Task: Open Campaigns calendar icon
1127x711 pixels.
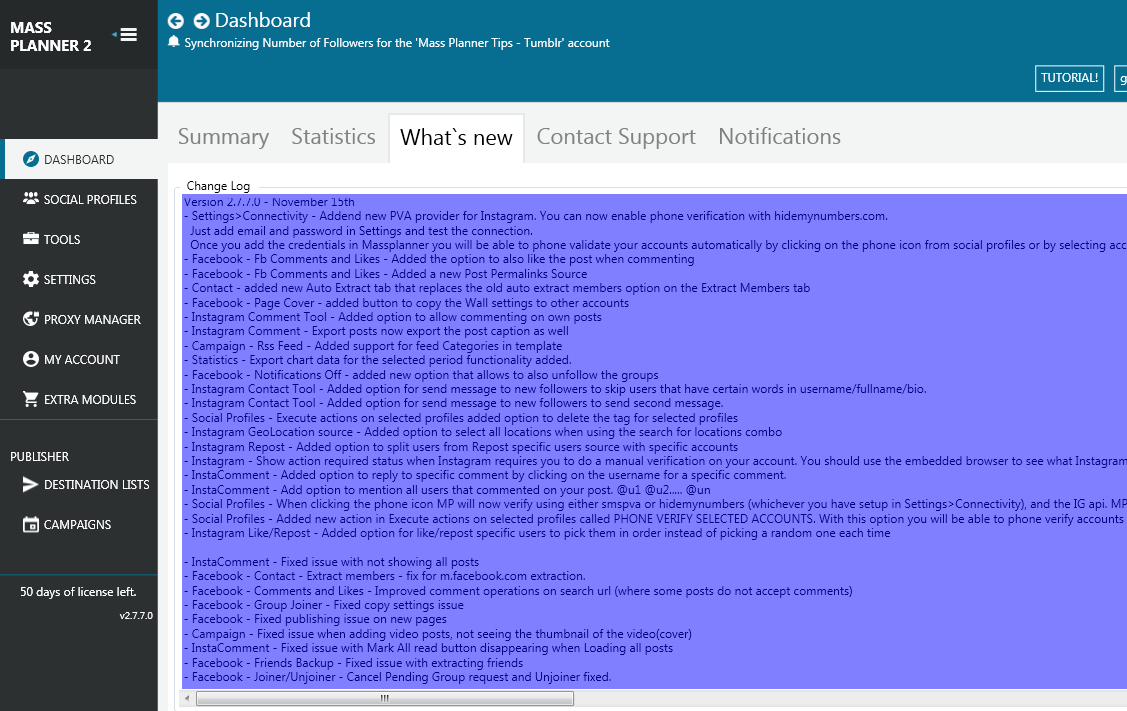Action: (30, 525)
